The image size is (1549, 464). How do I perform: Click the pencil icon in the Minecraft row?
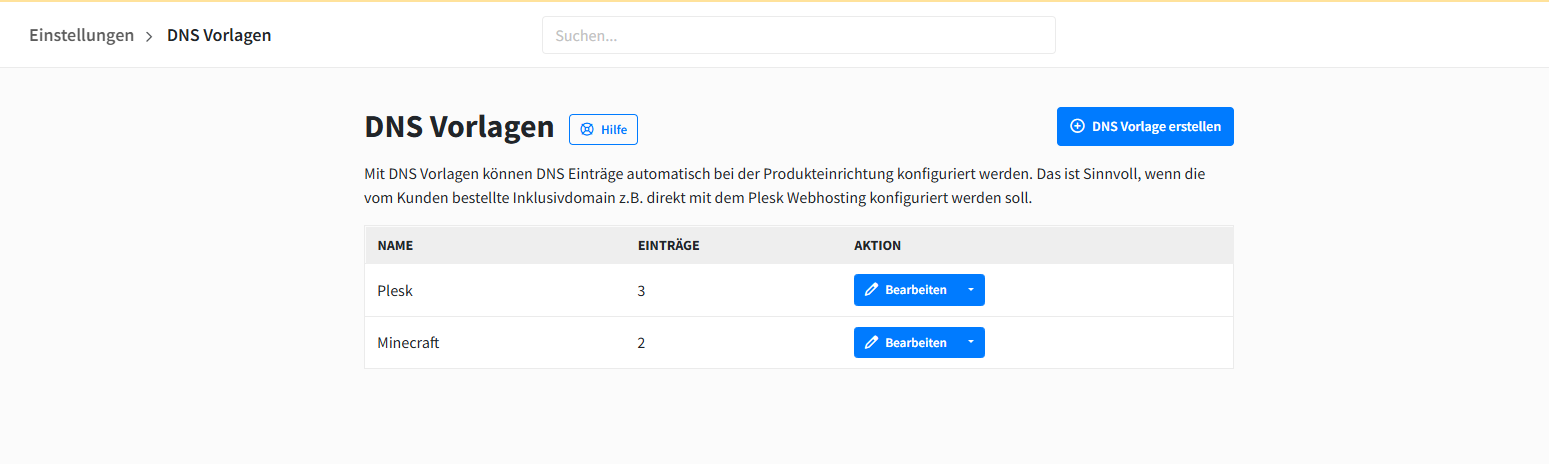pos(871,342)
